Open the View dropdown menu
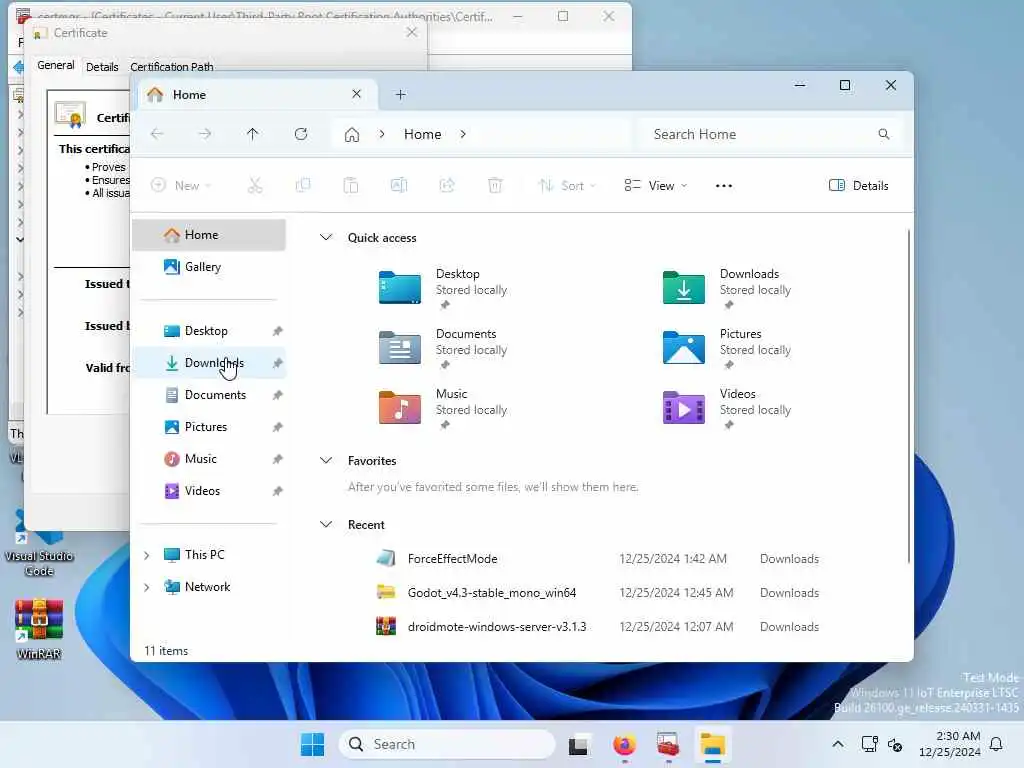1024x768 pixels. click(x=656, y=186)
